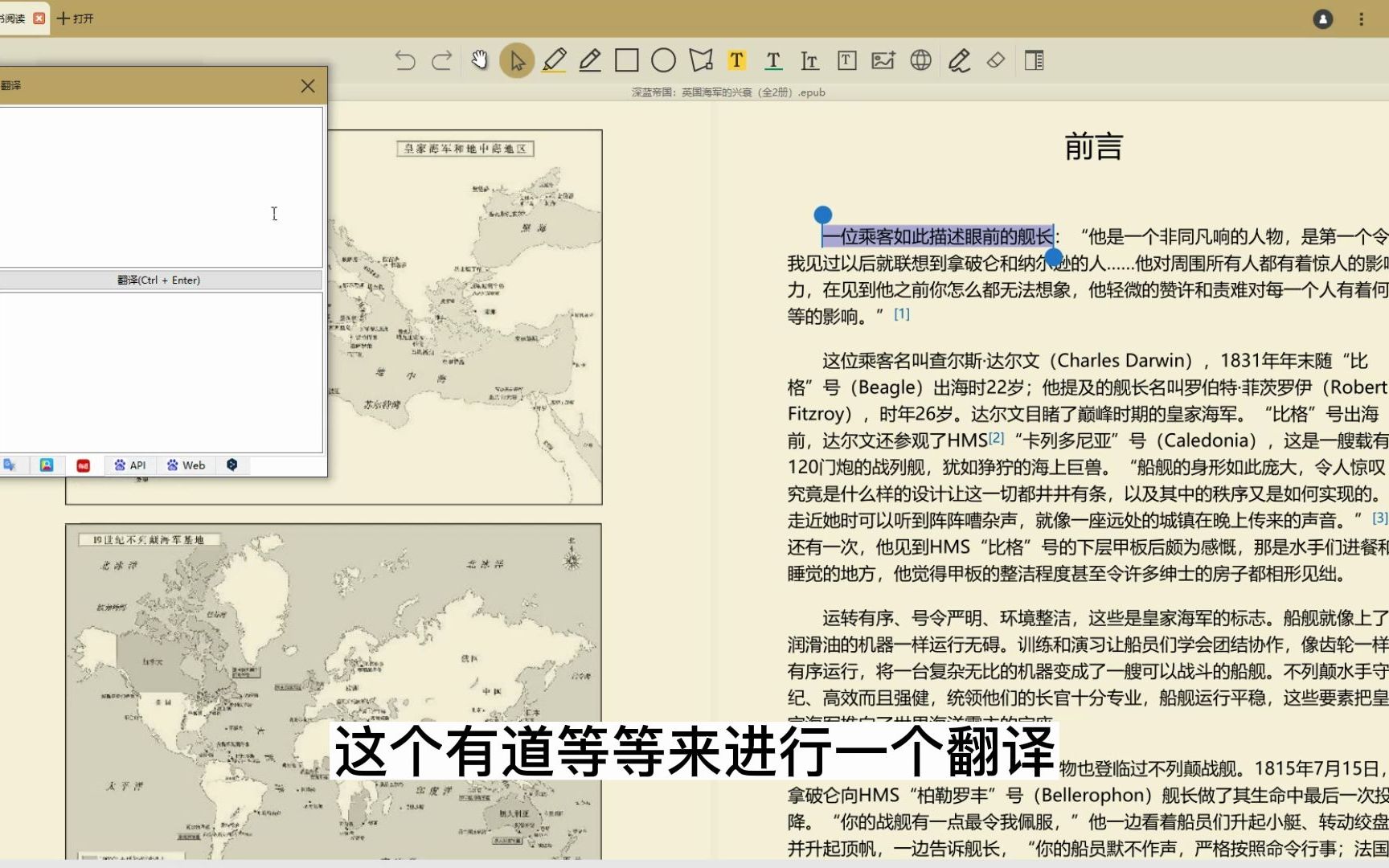The height and width of the screenshot is (868, 1389).
Task: Click the translate (Ctrl + Enter) button
Action: pos(159,280)
